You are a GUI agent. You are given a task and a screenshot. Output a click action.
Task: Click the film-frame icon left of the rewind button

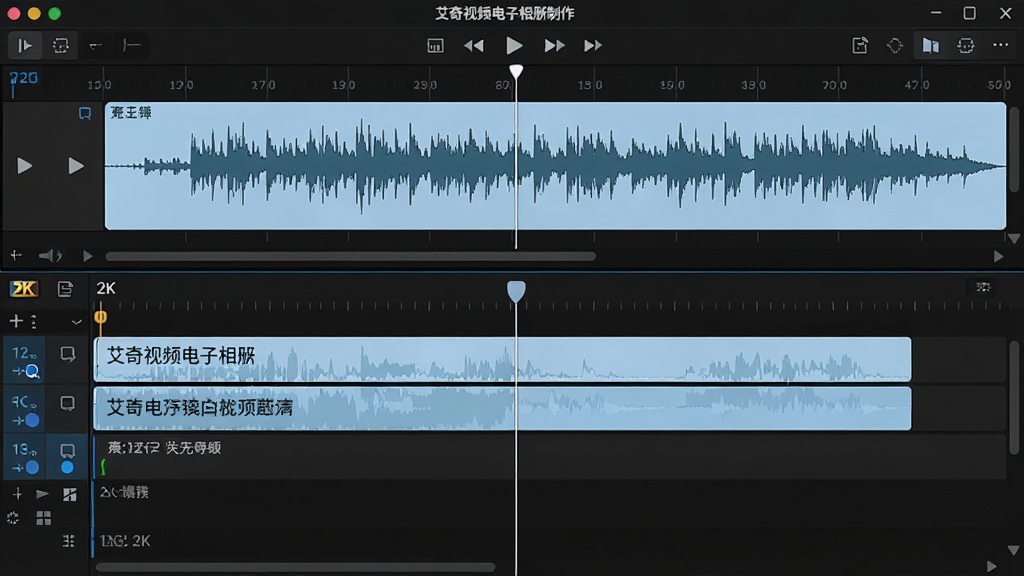(x=435, y=46)
